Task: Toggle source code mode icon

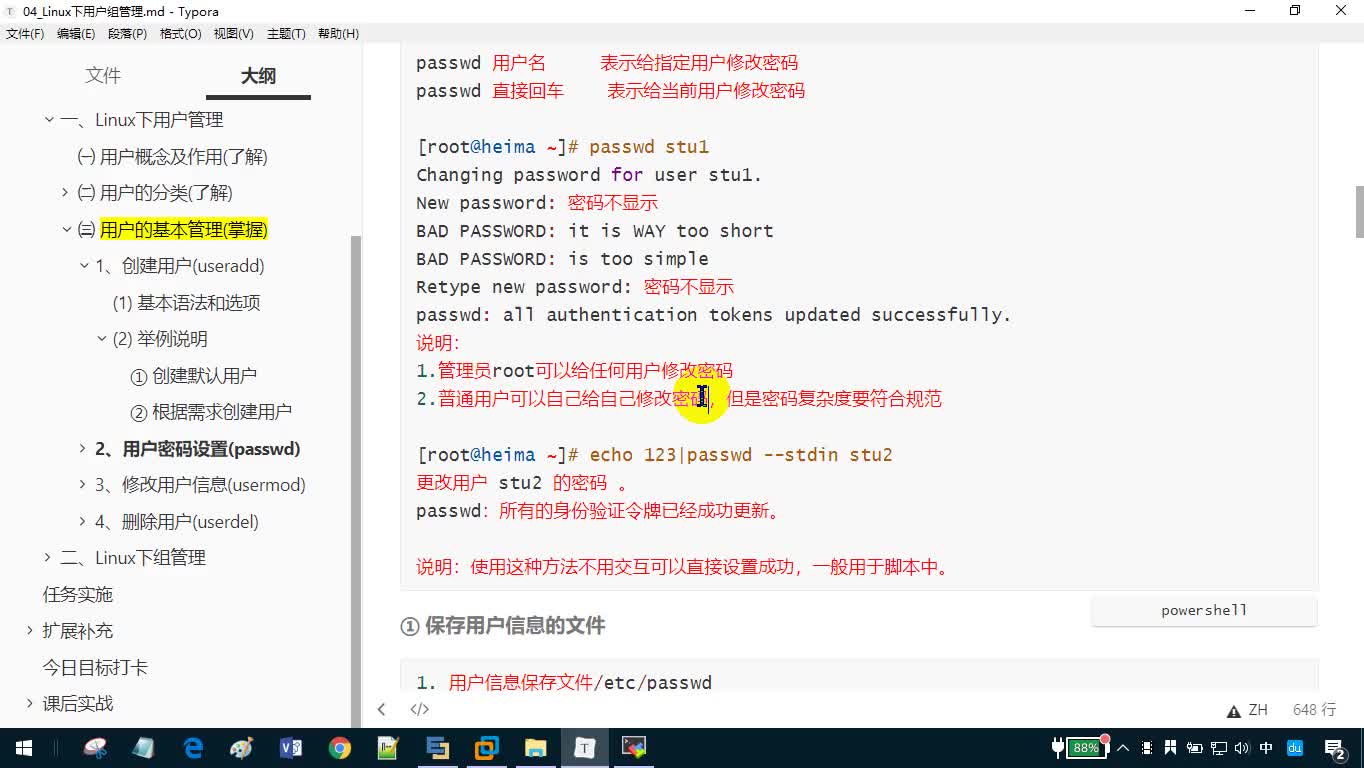Action: click(x=420, y=709)
